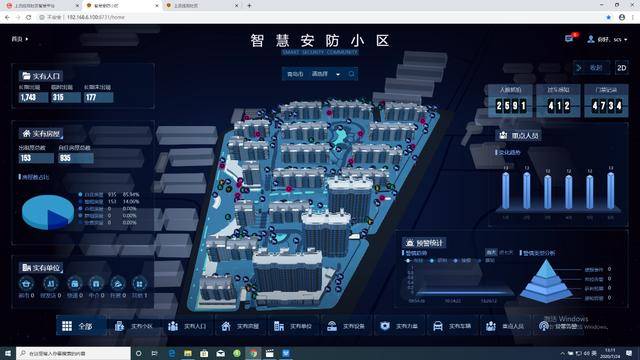Open the alarm signal section at bottom right

pyautogui.click(x=558, y=326)
